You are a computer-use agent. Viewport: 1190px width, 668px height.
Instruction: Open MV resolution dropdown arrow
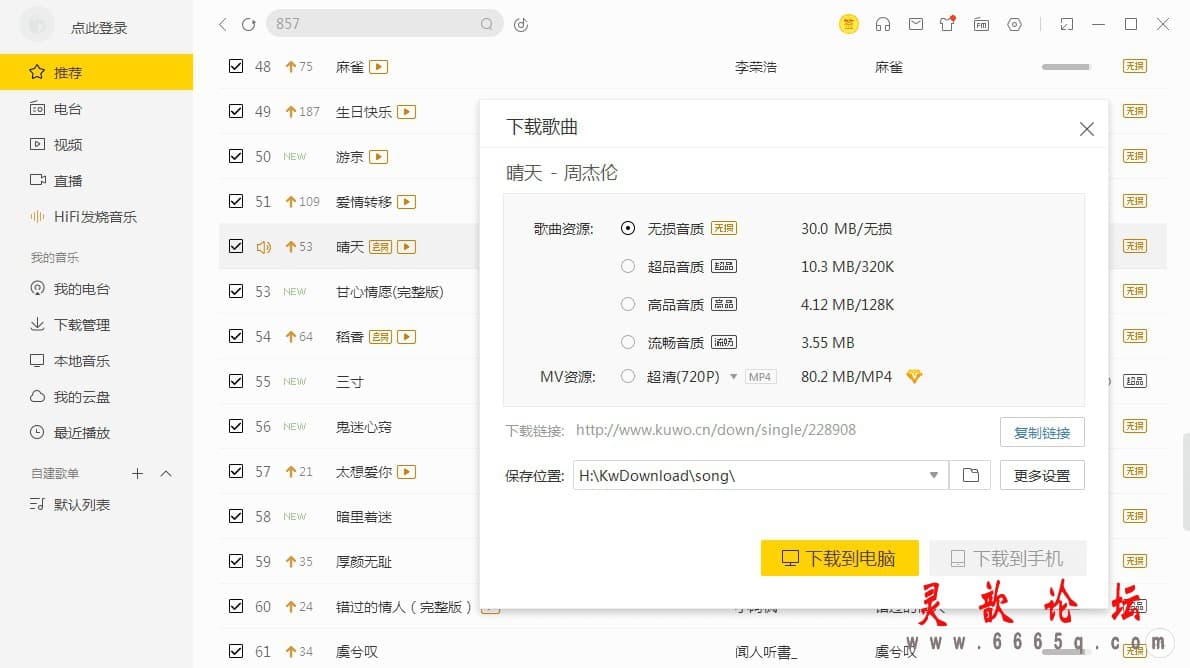tap(733, 377)
